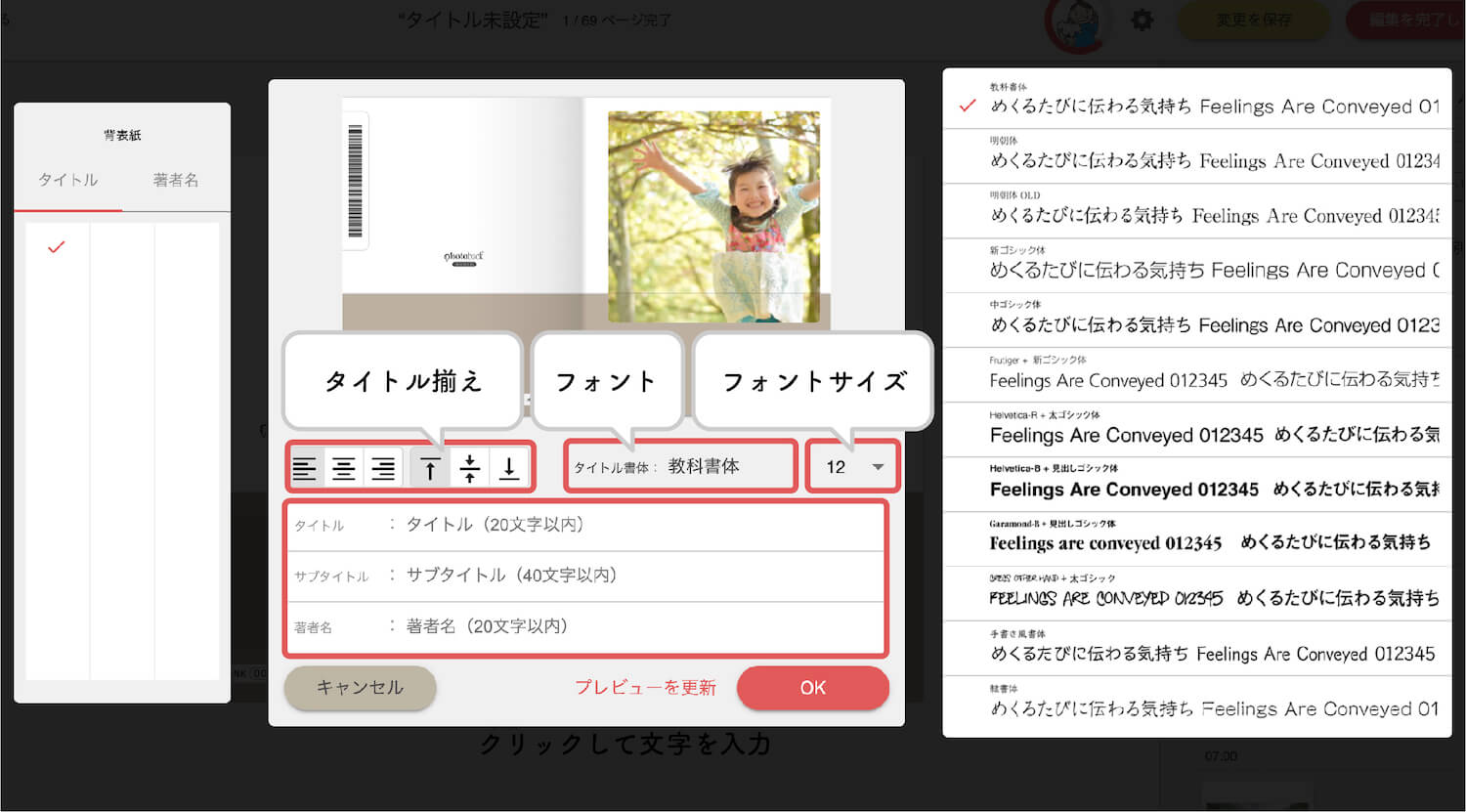The width and height of the screenshot is (1466, 812).
Task: Switch to the 著者名 tab
Action: coord(176,180)
